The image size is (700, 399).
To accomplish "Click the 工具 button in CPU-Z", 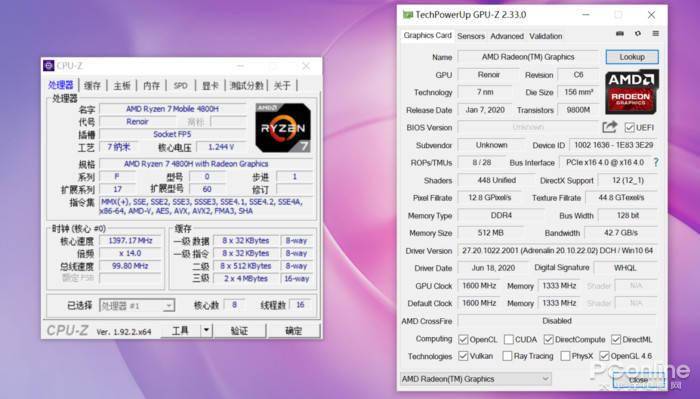I will click(180, 330).
